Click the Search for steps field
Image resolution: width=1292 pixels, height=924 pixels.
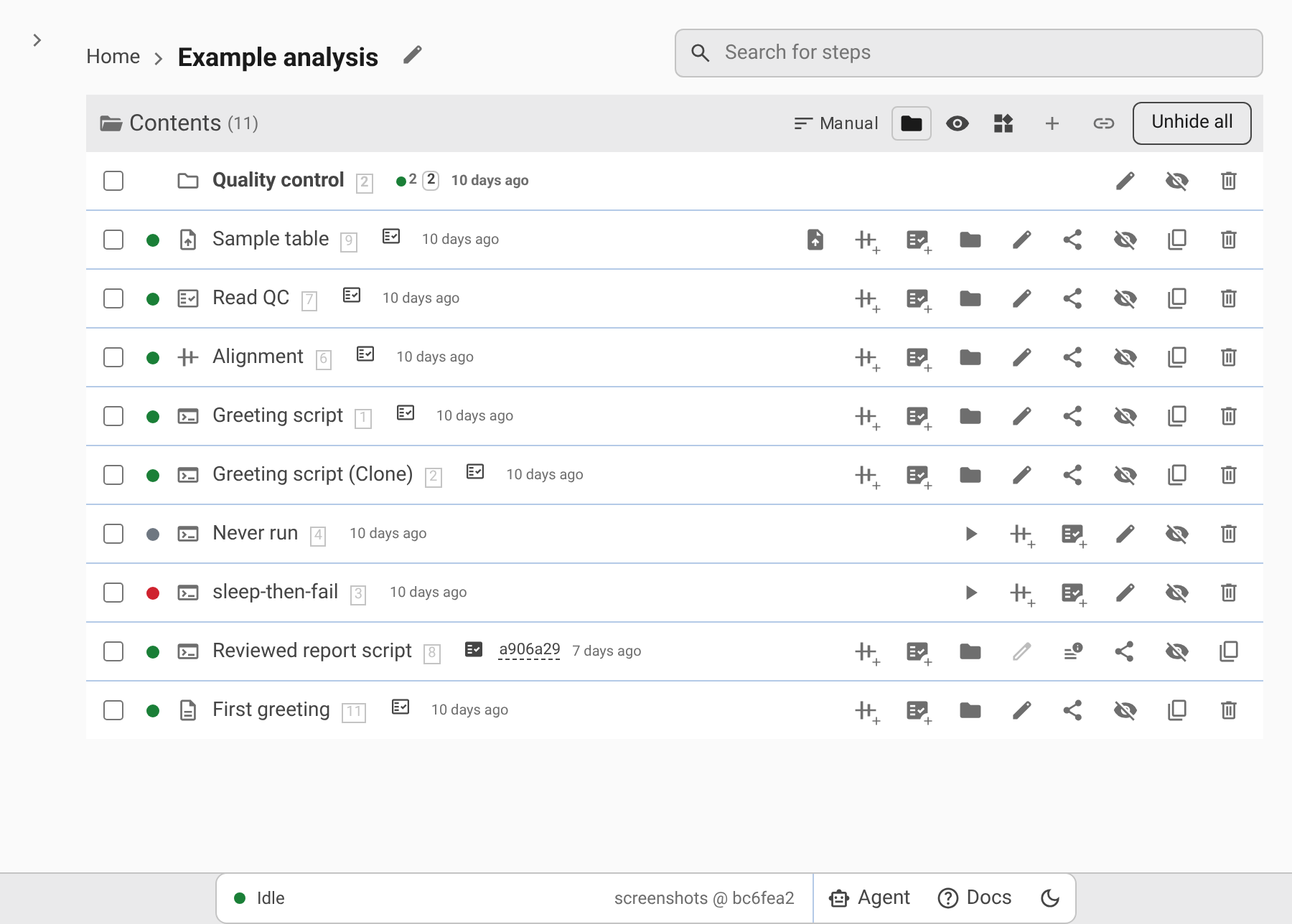point(968,53)
